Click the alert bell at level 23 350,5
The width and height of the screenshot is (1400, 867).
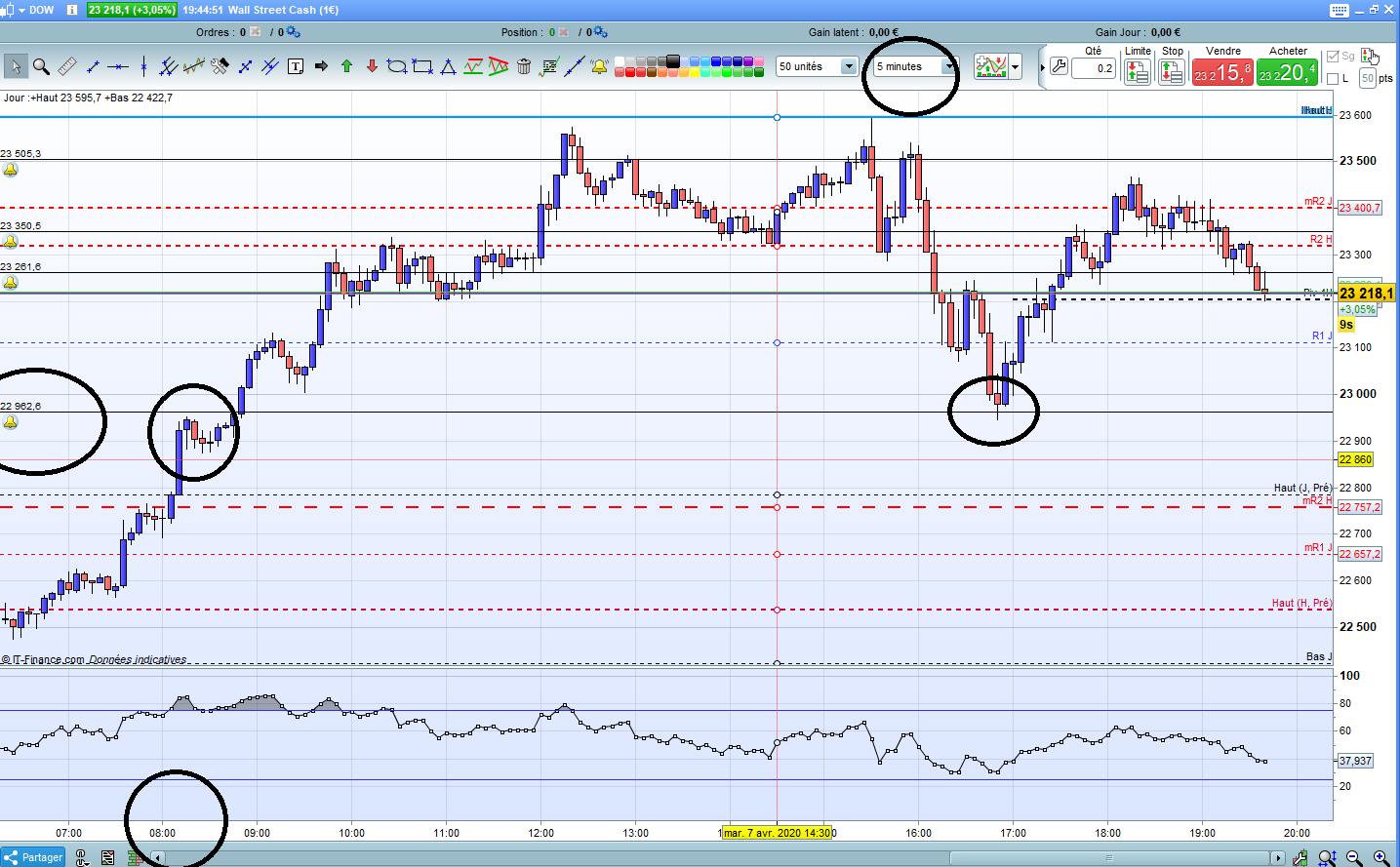(10, 241)
